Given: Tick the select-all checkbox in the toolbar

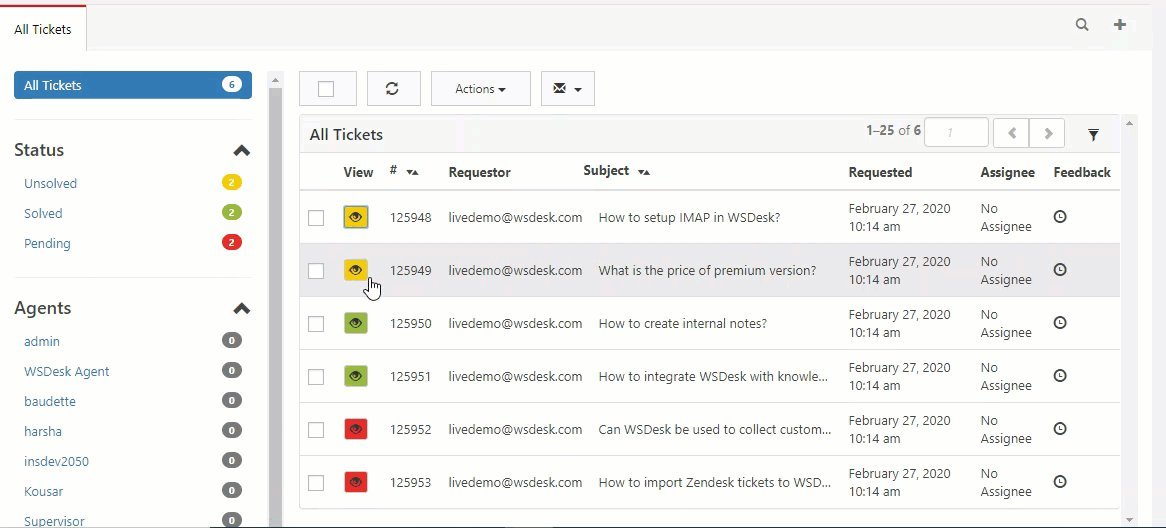Looking at the screenshot, I should (326, 89).
